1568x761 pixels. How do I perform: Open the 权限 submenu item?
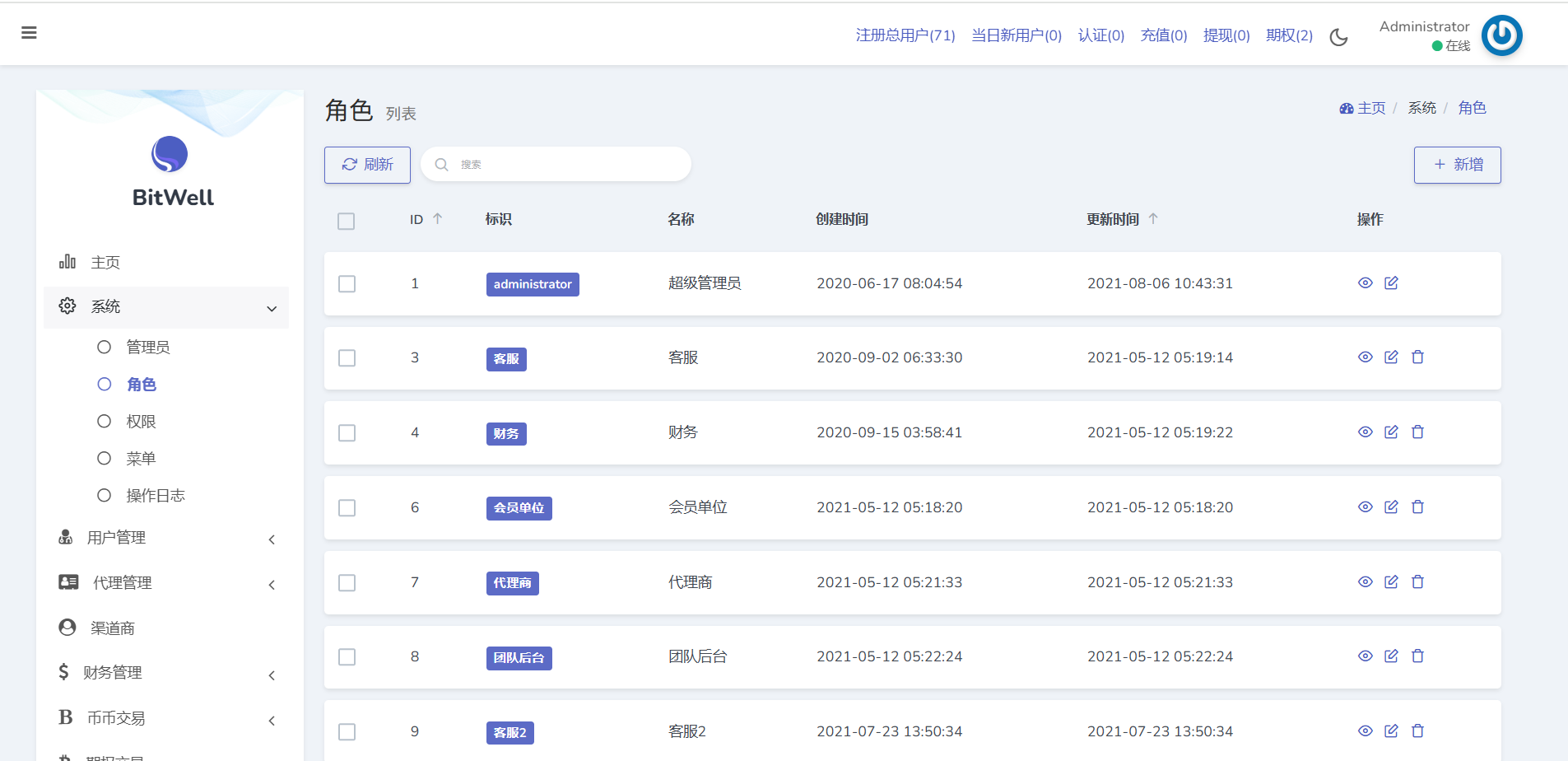tap(141, 422)
